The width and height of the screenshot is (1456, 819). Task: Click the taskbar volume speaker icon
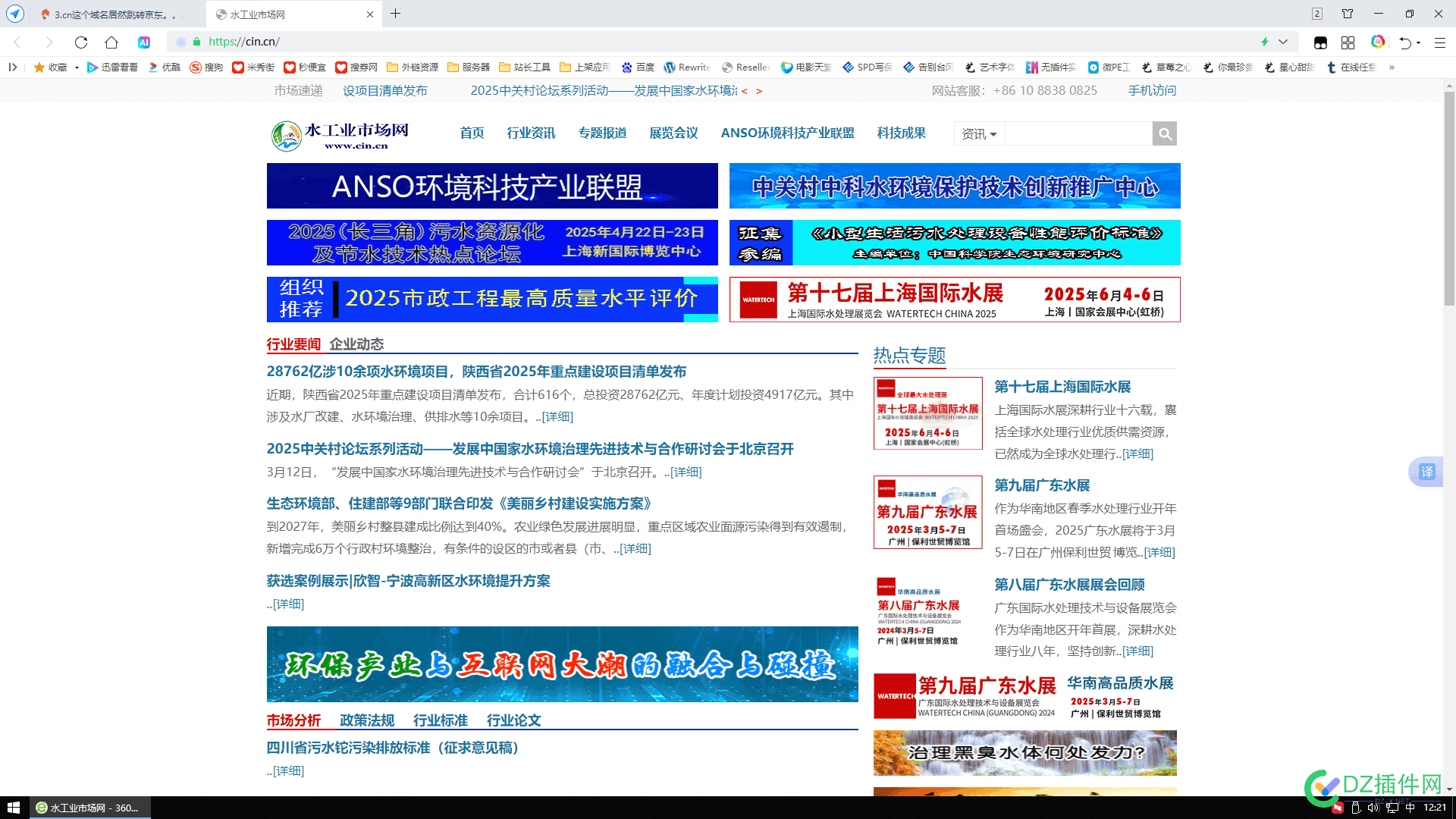coord(1373,808)
